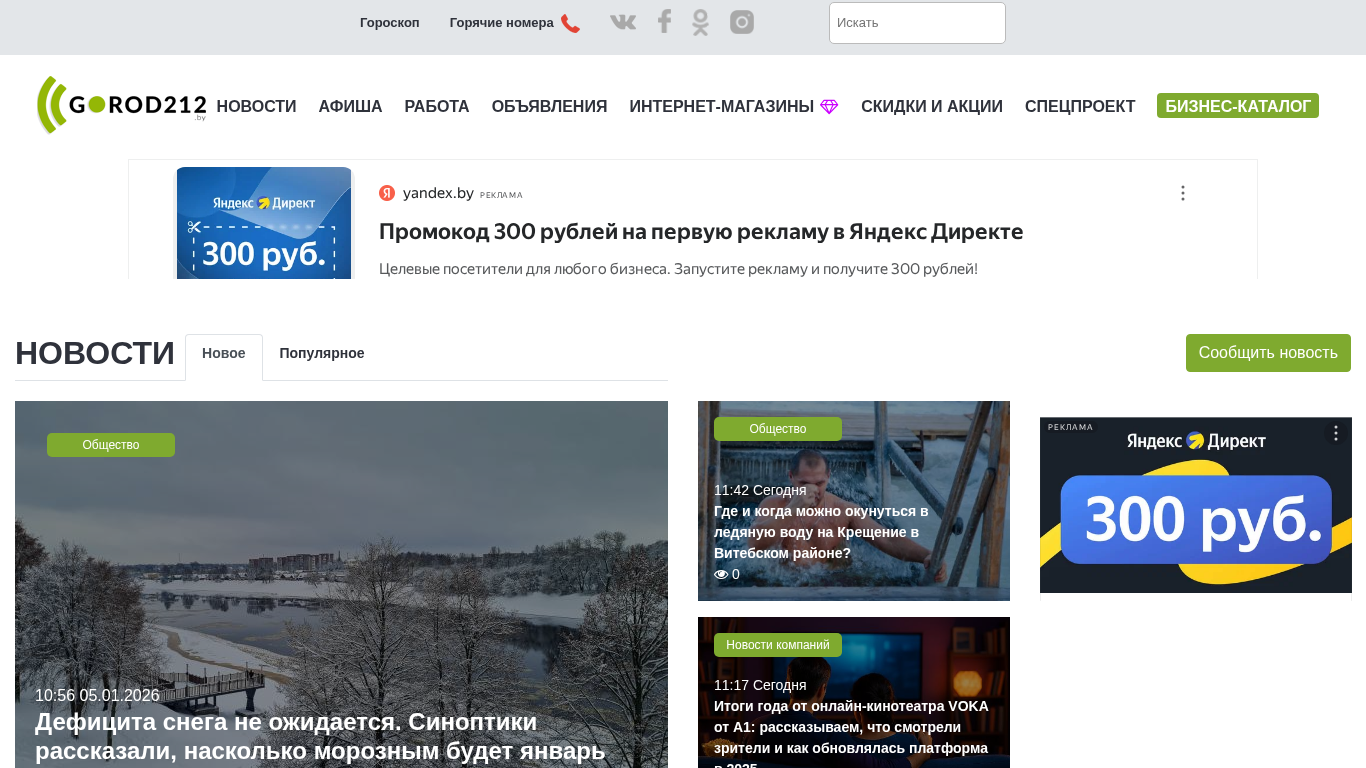Click the Gorod212 site logo
This screenshot has height=768, width=1366.
click(x=121, y=105)
